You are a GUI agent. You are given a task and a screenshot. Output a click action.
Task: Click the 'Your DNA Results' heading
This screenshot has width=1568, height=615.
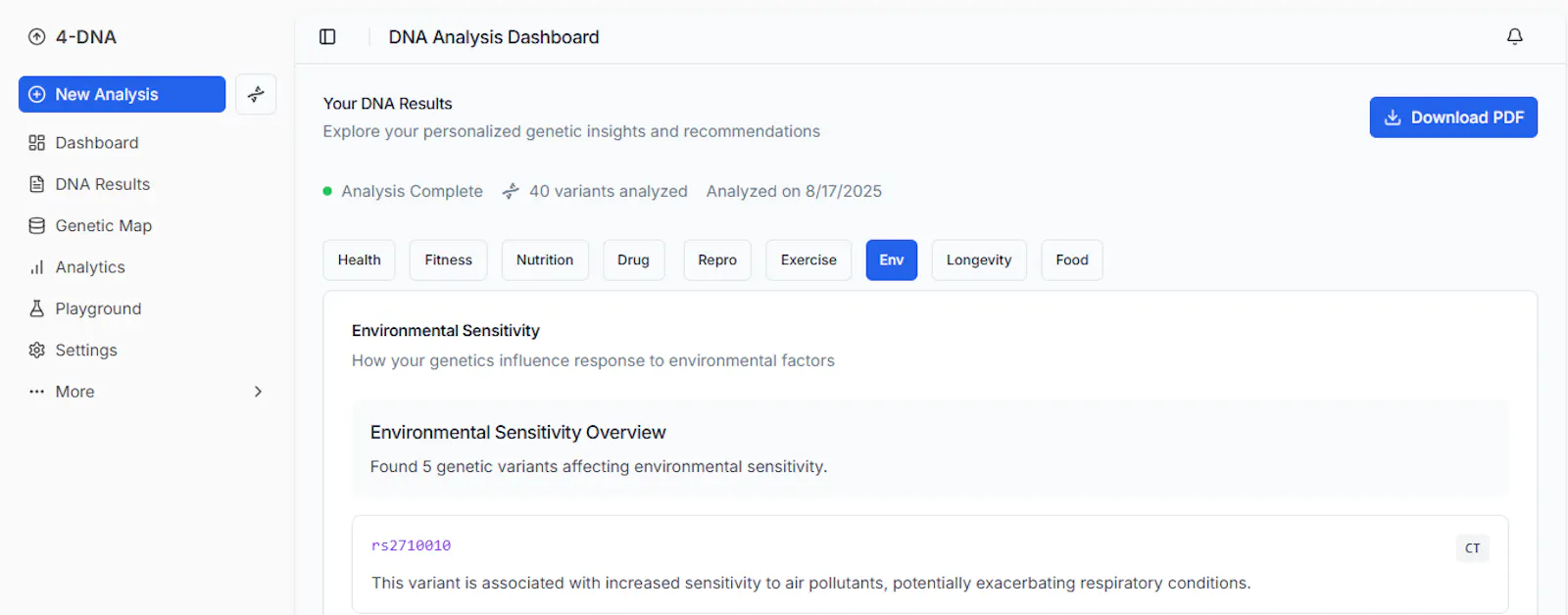[388, 104]
